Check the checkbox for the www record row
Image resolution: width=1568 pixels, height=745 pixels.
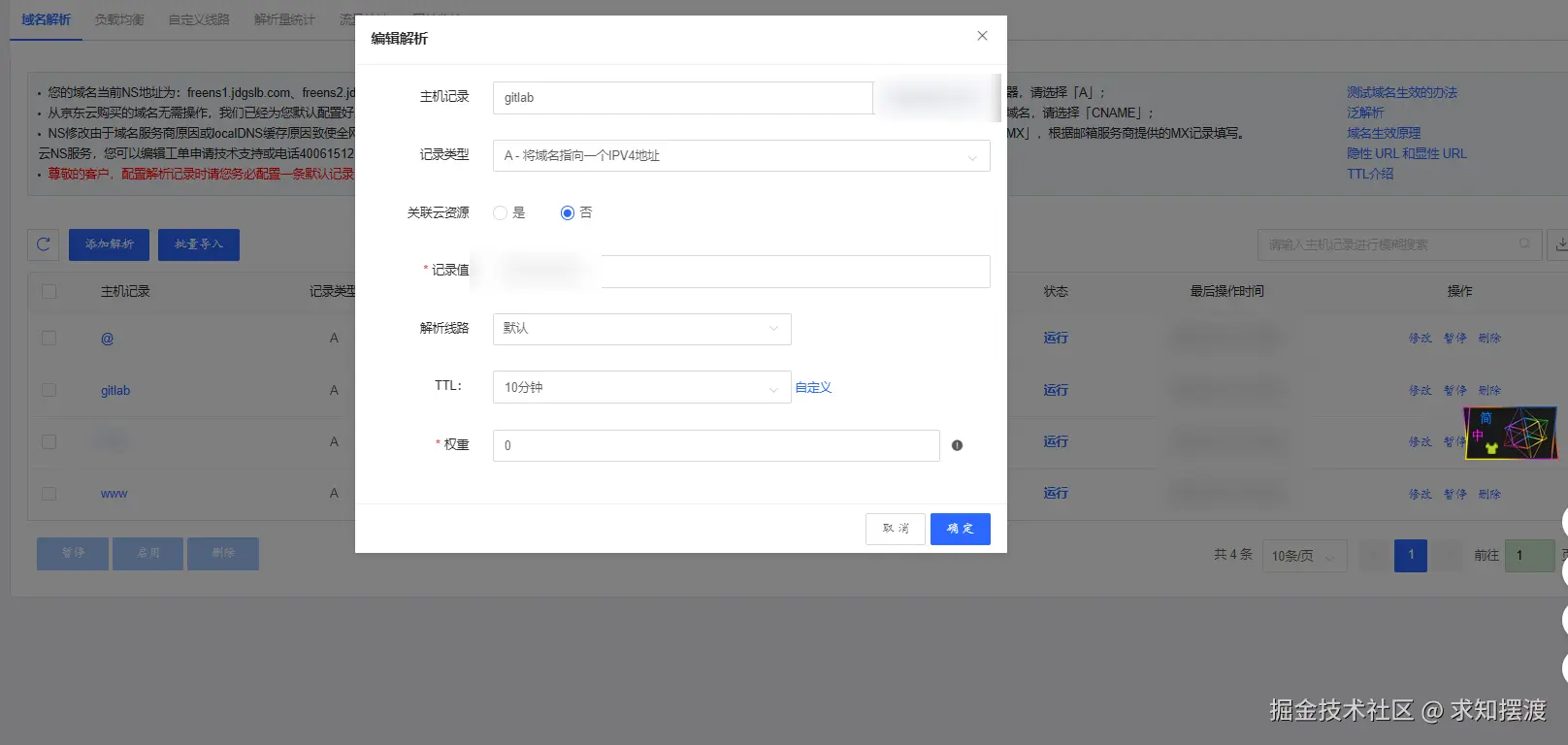pyautogui.click(x=49, y=494)
